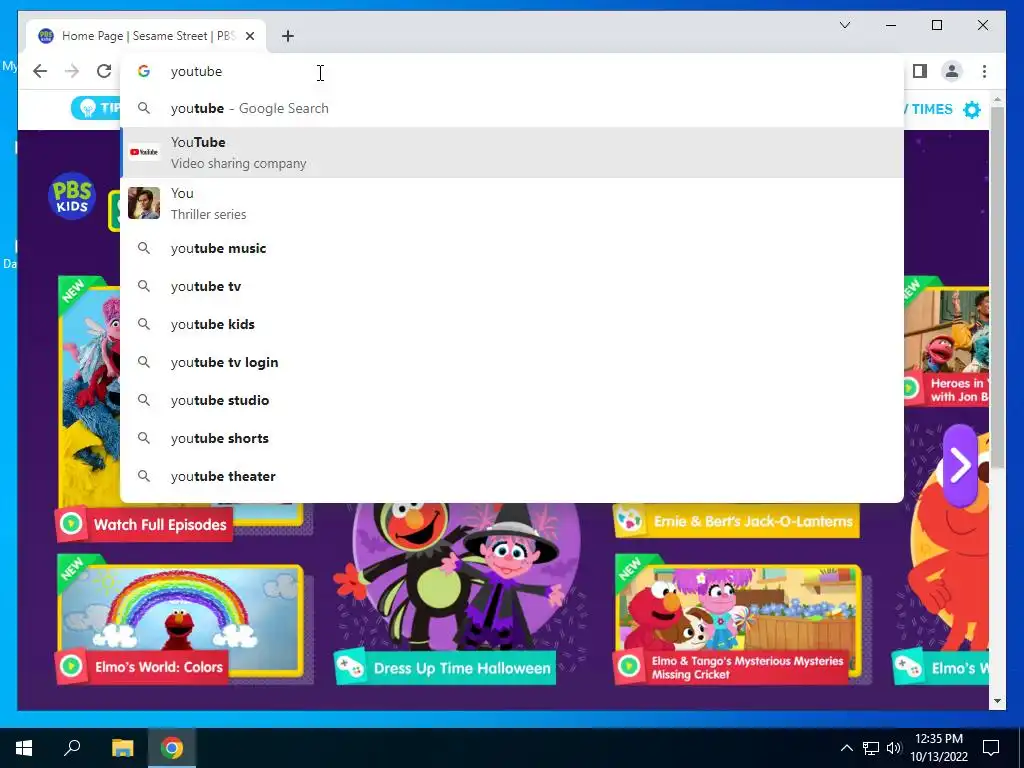Open the Windows Start menu
The image size is (1024, 768).
point(24,748)
